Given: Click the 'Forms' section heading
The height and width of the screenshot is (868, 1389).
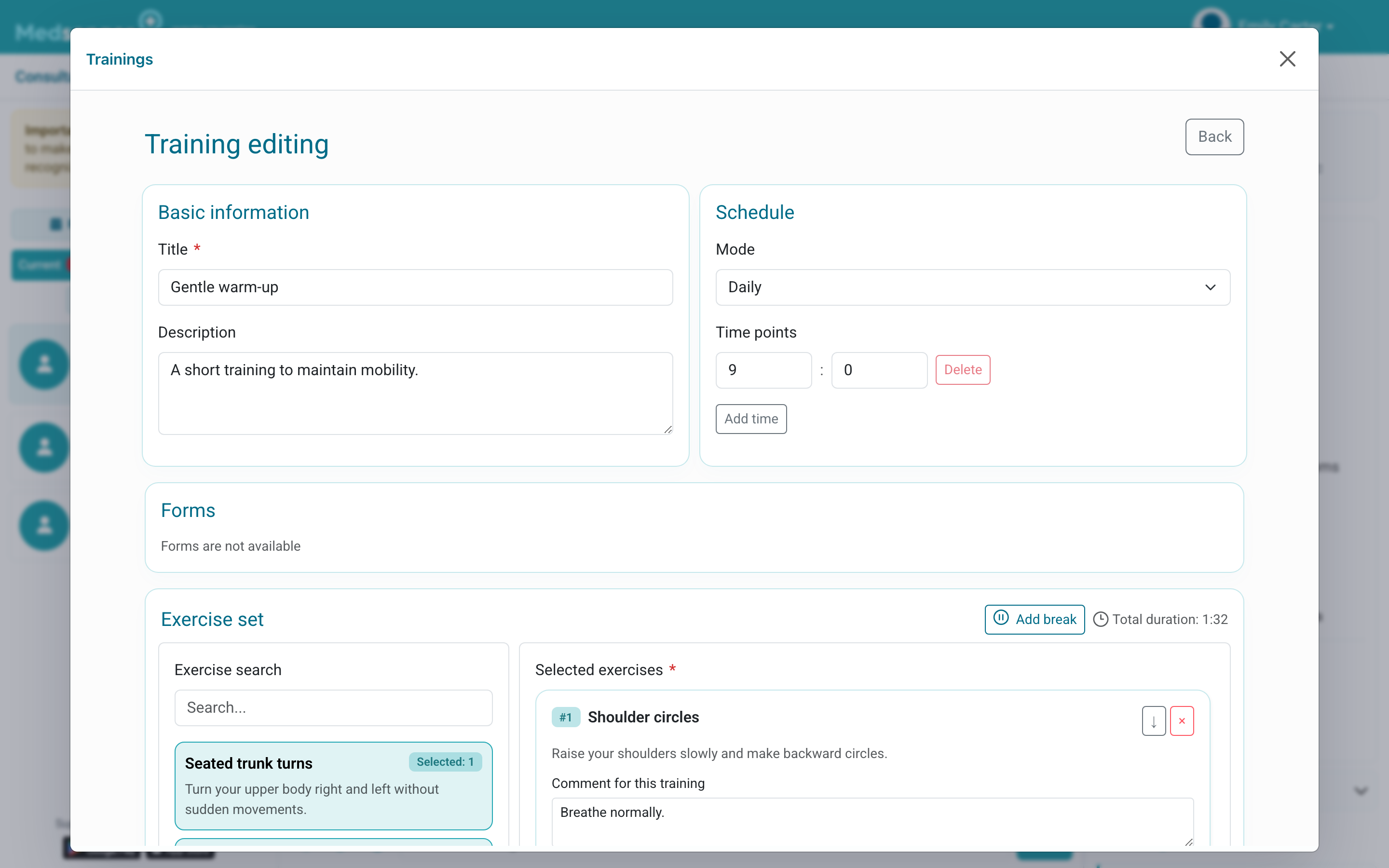Looking at the screenshot, I should [188, 510].
